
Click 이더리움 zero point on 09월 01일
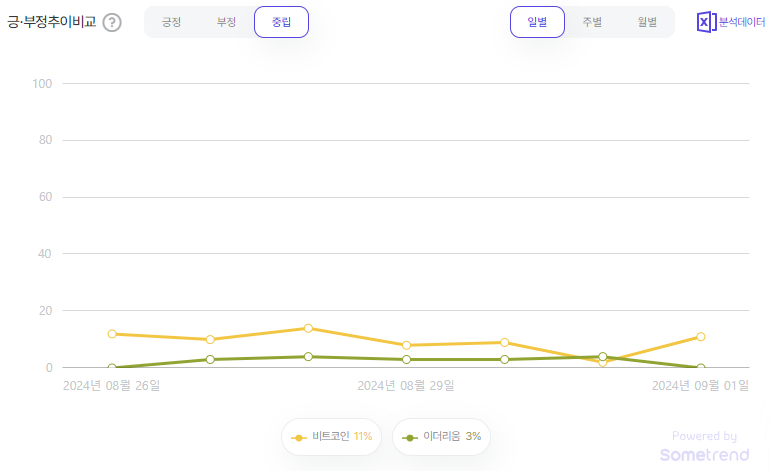[701, 367]
